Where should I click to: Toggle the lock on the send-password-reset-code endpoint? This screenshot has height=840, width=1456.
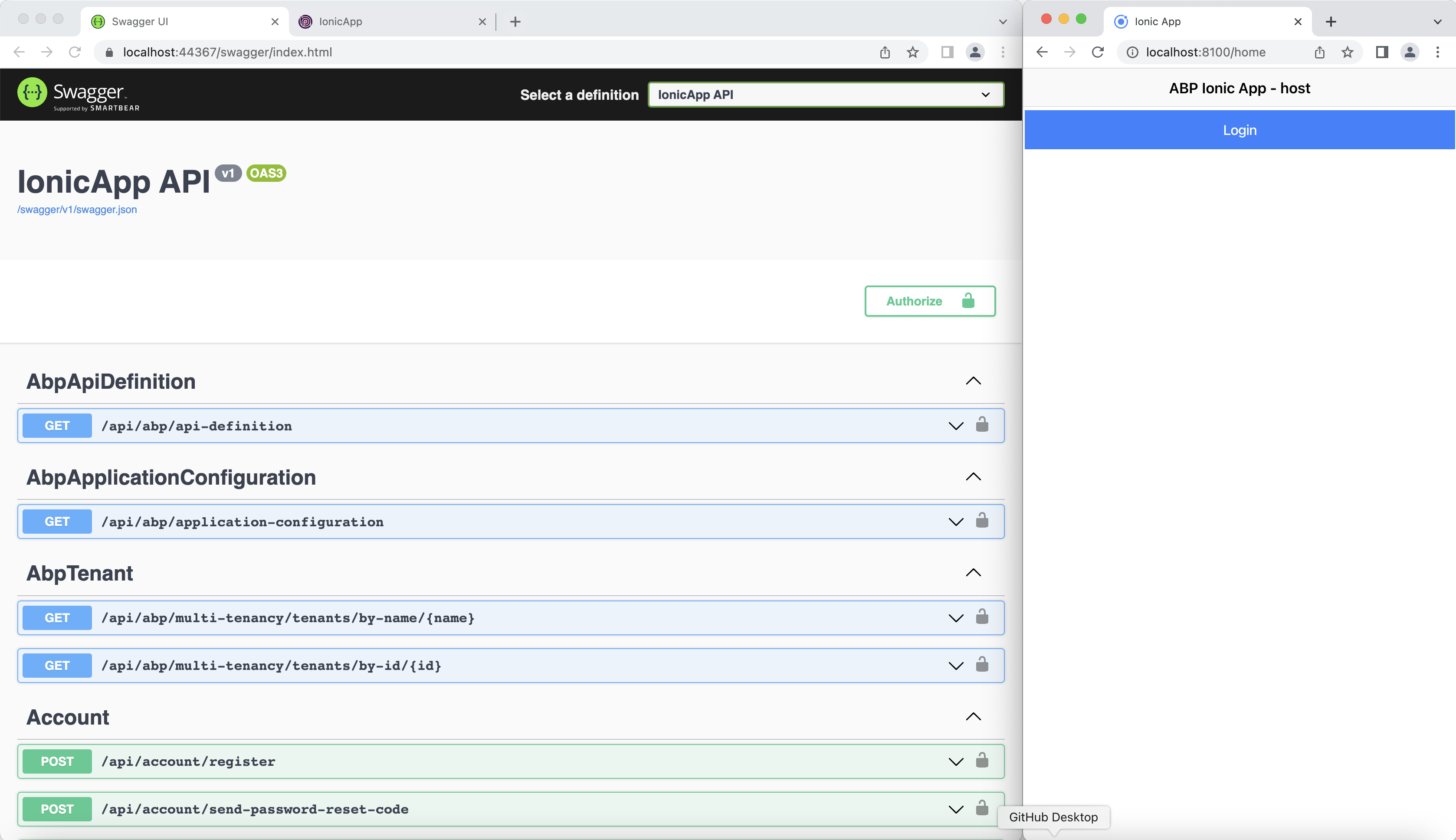(982, 809)
